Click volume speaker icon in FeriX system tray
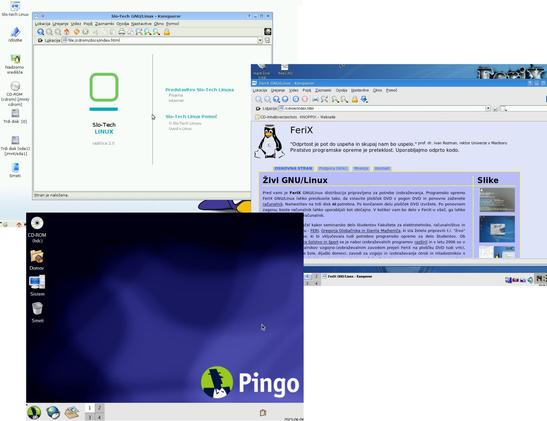 530,279
